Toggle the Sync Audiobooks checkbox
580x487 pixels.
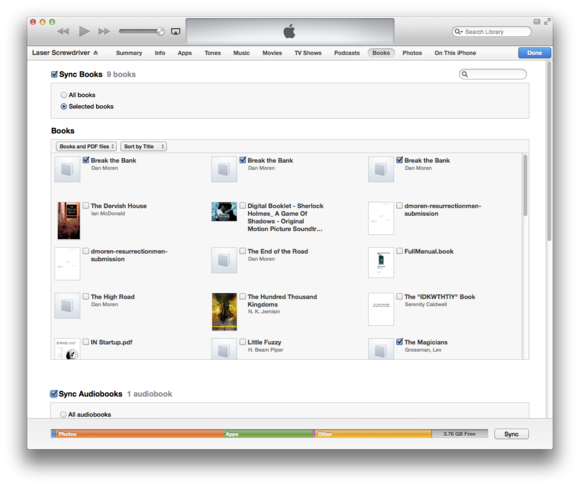click(54, 394)
